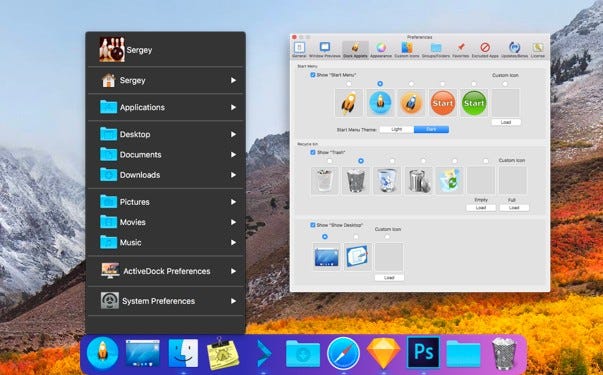This screenshot has width=603, height=375.
Task: Select the red Start button icon radio
Action: point(443,84)
